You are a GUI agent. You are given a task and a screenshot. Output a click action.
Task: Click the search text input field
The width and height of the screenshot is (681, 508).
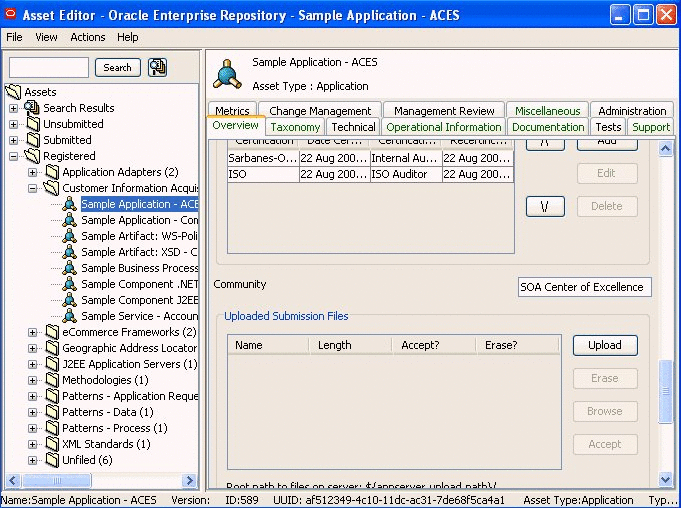point(49,67)
